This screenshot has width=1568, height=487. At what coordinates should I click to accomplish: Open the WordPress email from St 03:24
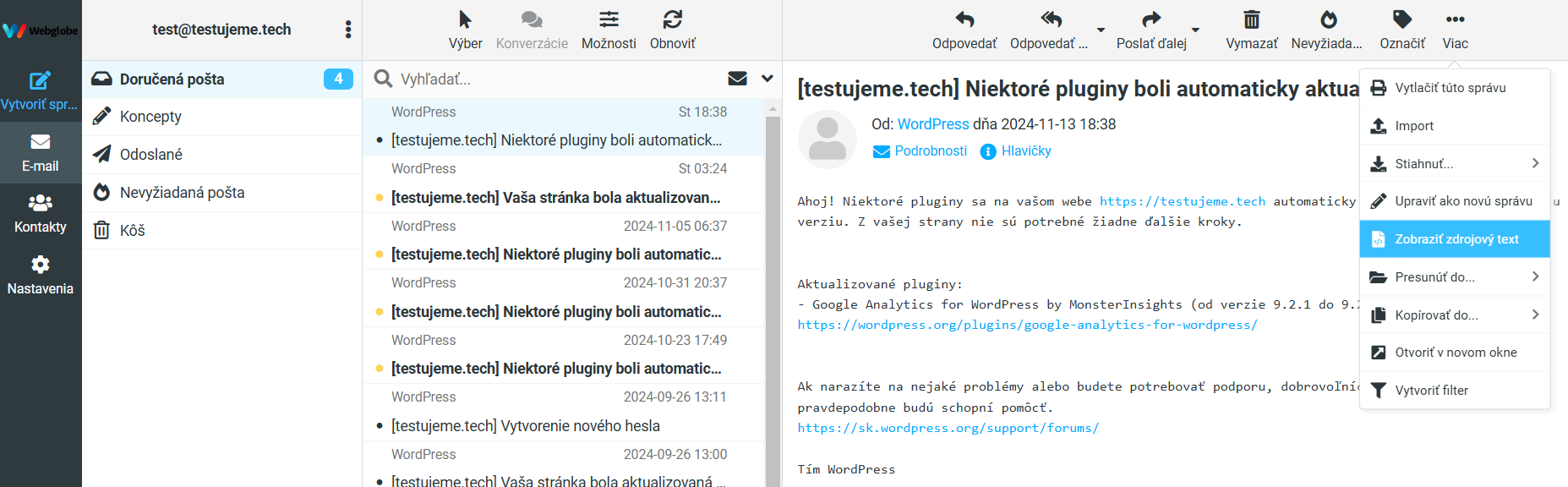(x=564, y=184)
